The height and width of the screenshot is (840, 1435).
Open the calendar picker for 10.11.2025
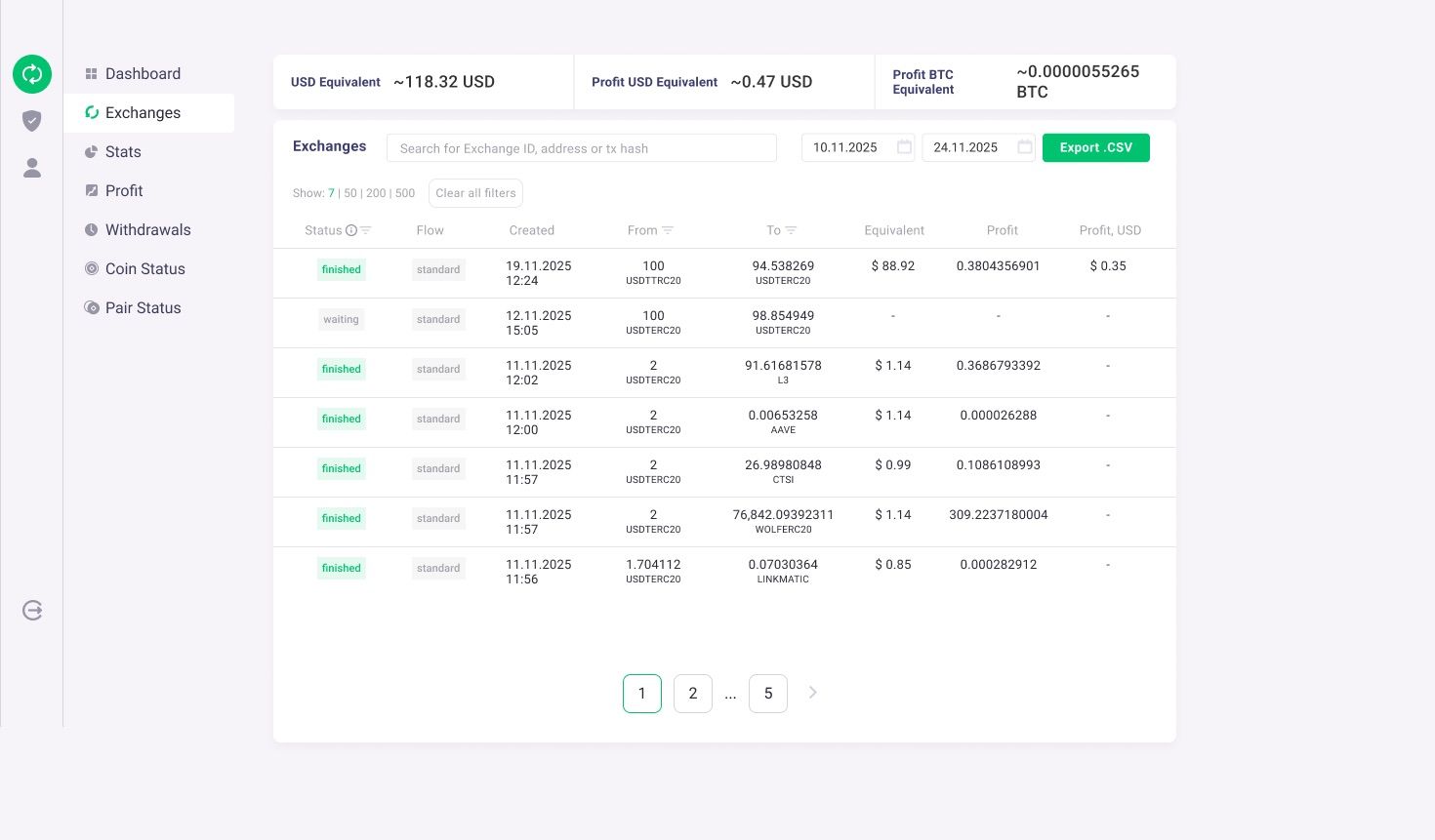904,147
